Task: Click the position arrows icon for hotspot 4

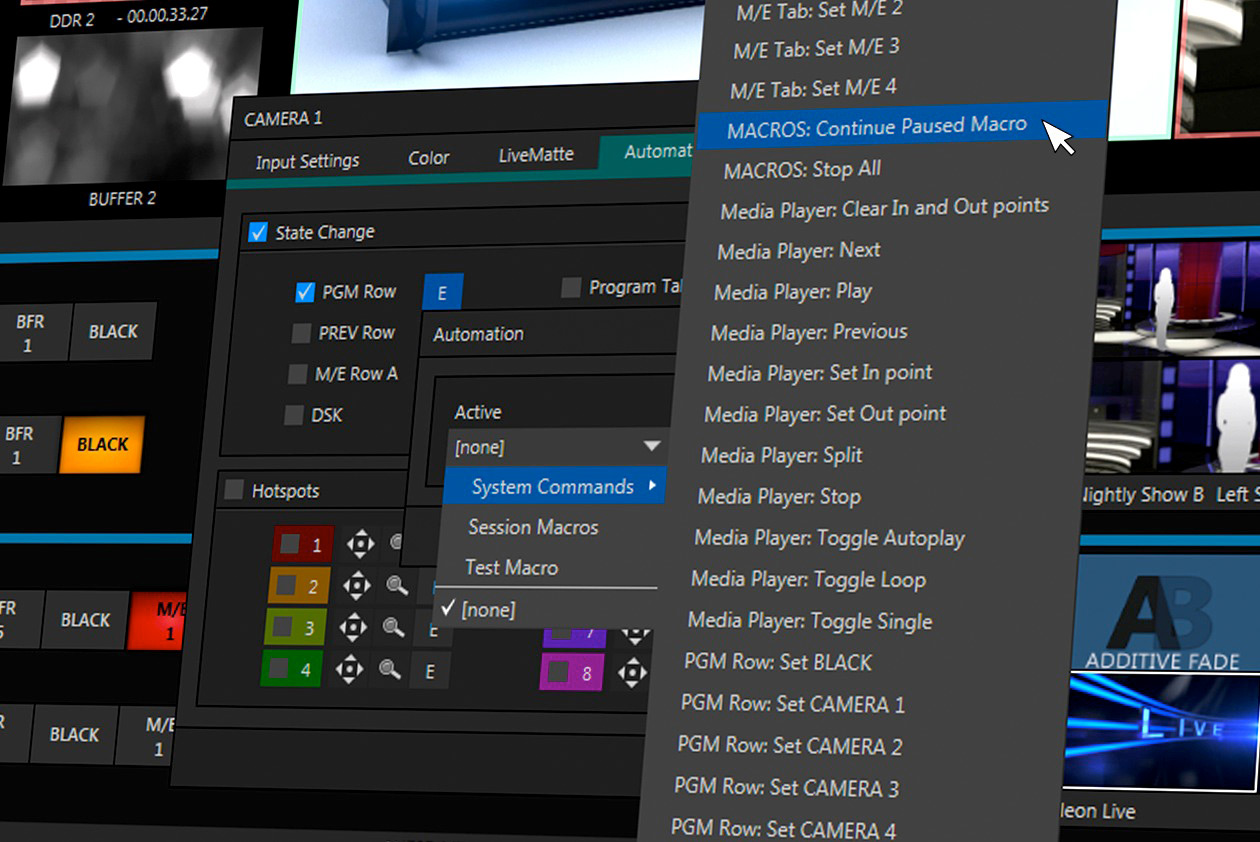Action: 349,669
